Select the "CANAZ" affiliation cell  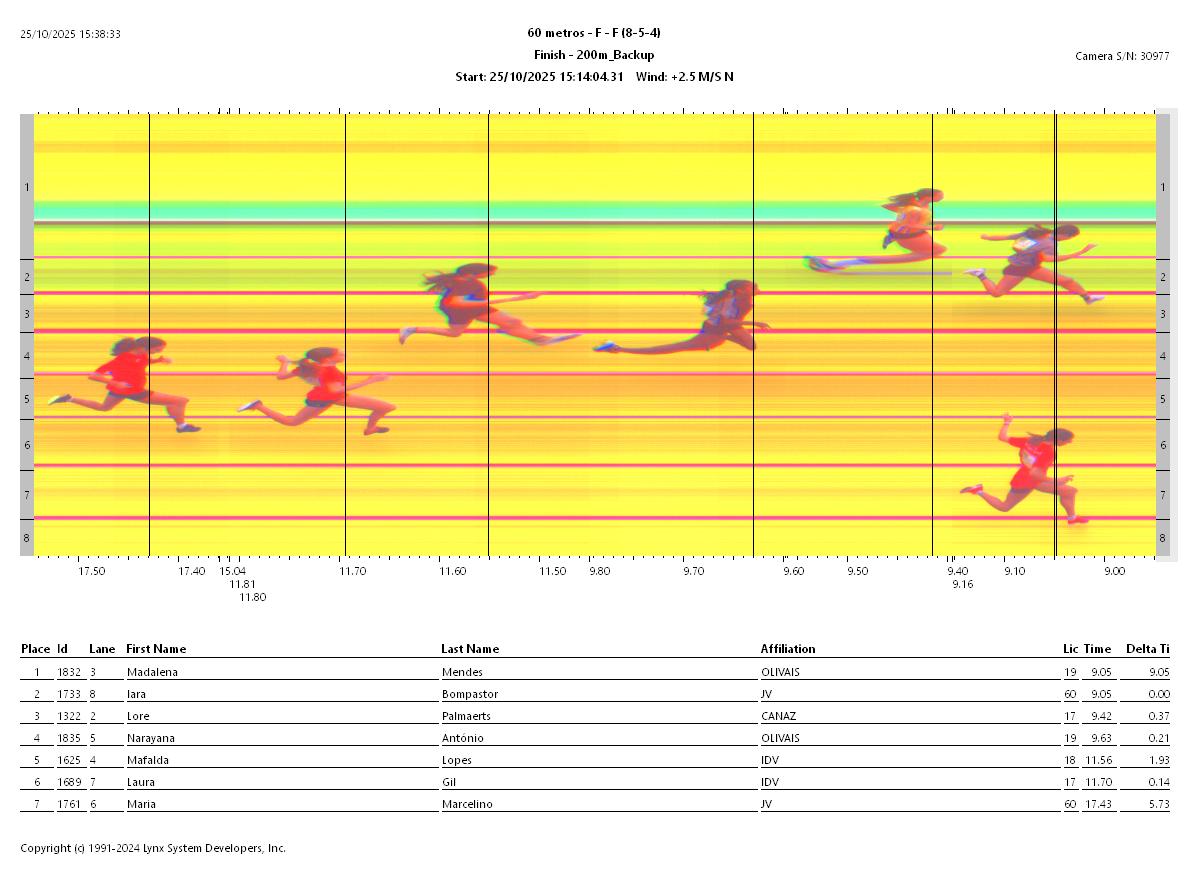coord(779,716)
